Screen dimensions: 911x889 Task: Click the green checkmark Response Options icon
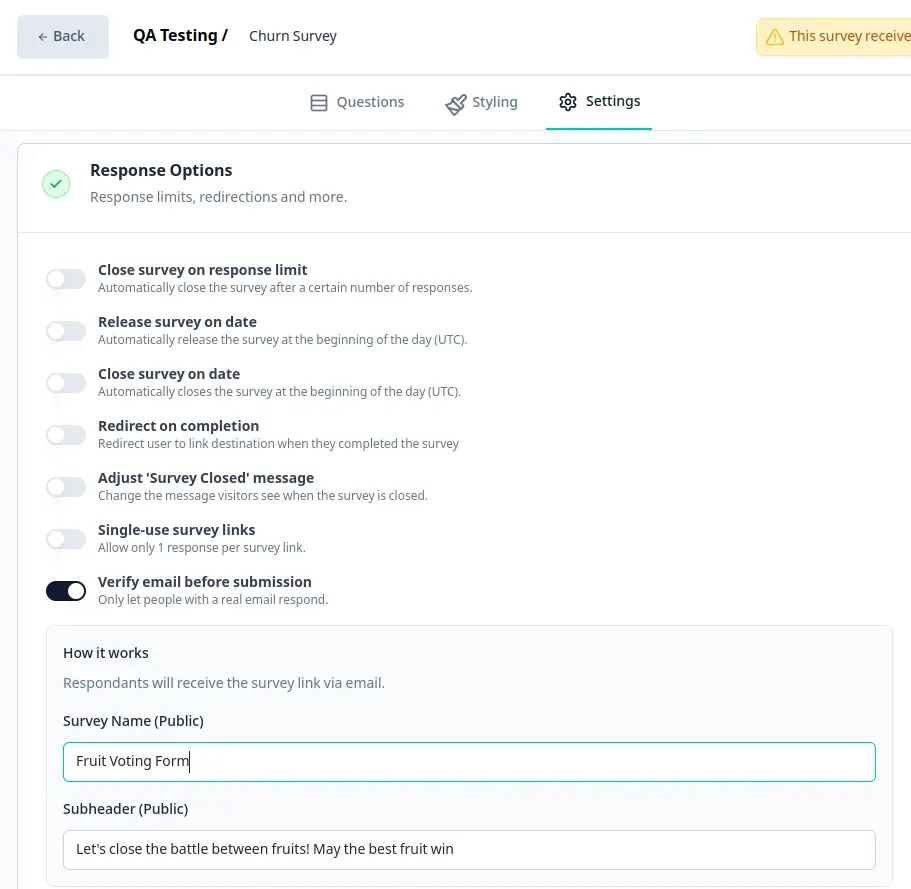point(56,184)
